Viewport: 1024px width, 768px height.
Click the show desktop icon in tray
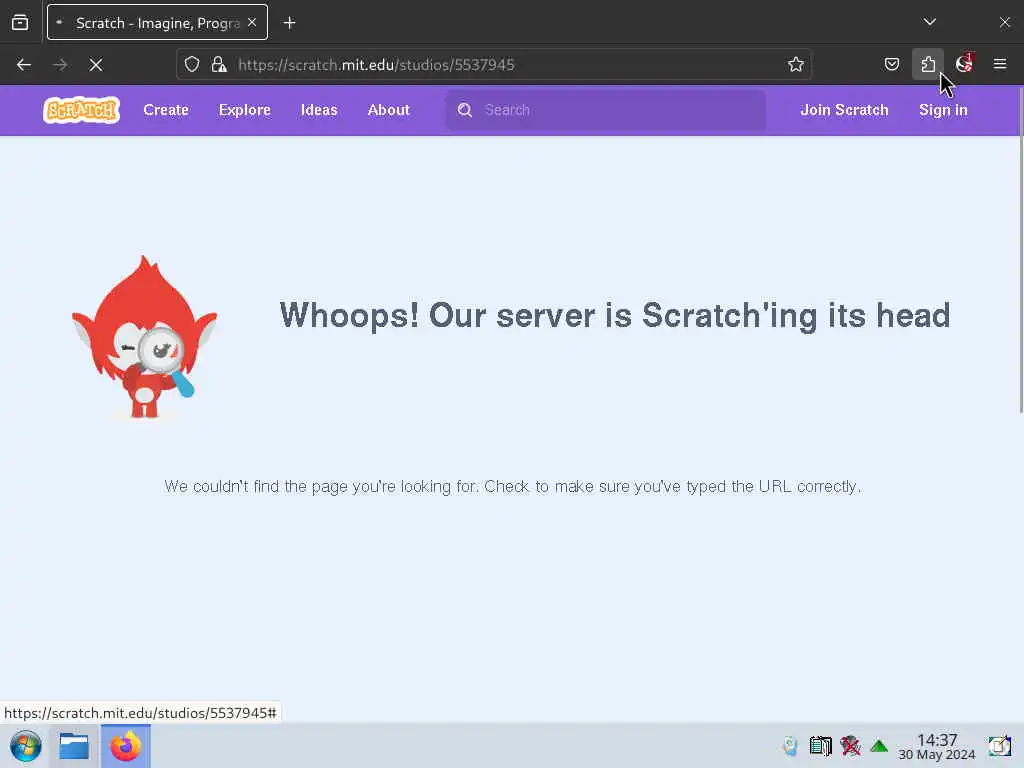click(1000, 746)
